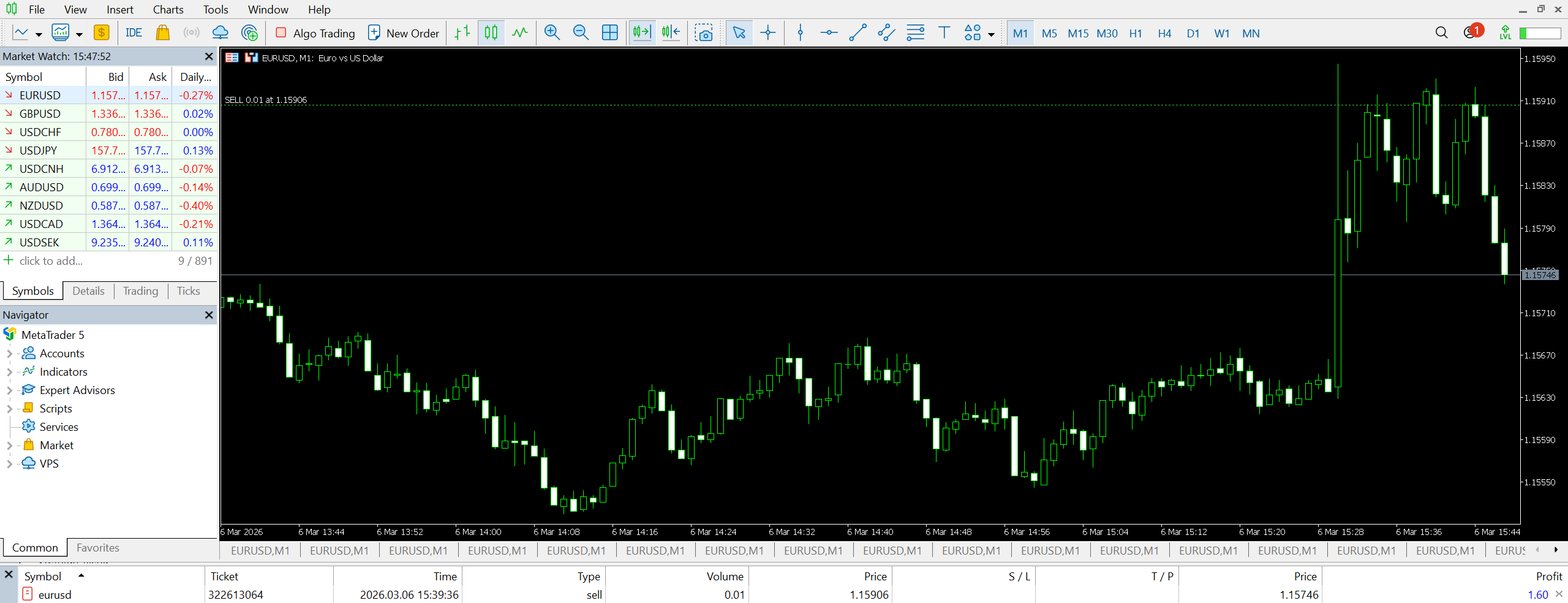1568x603 pixels.
Task: Expand the Scripts tree node
Action: click(x=9, y=409)
